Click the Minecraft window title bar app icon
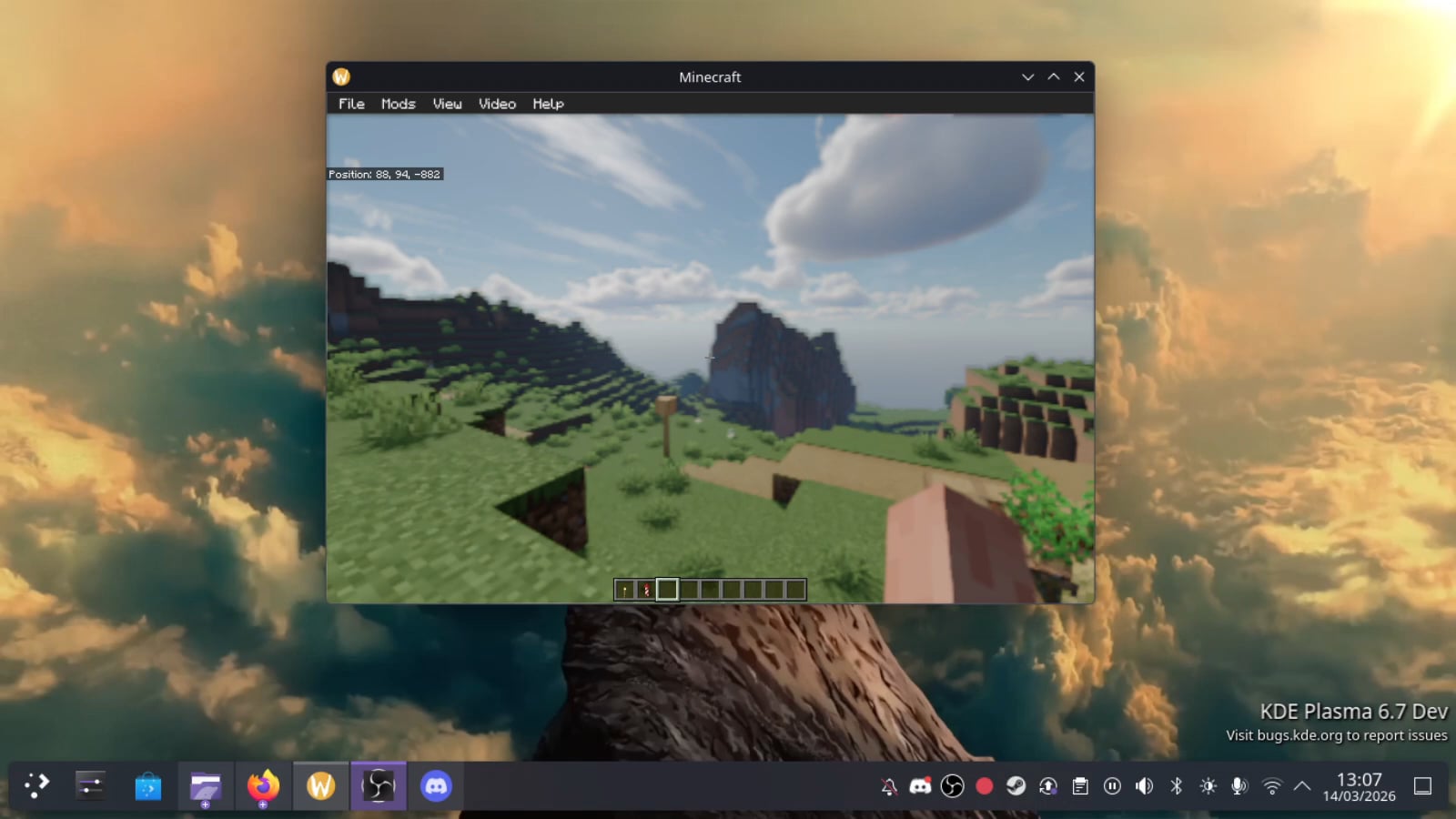This screenshot has height=819, width=1456. tap(341, 77)
